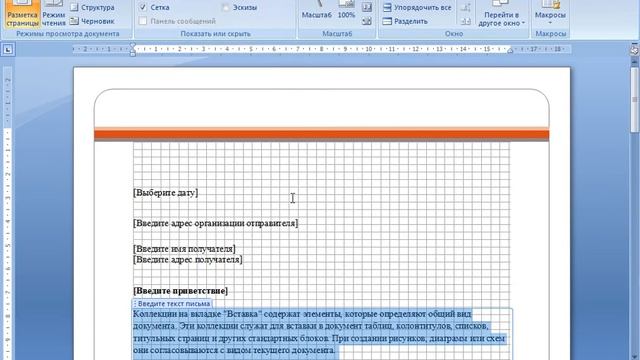Click the [Введите имя получателя] field

pos(184,249)
